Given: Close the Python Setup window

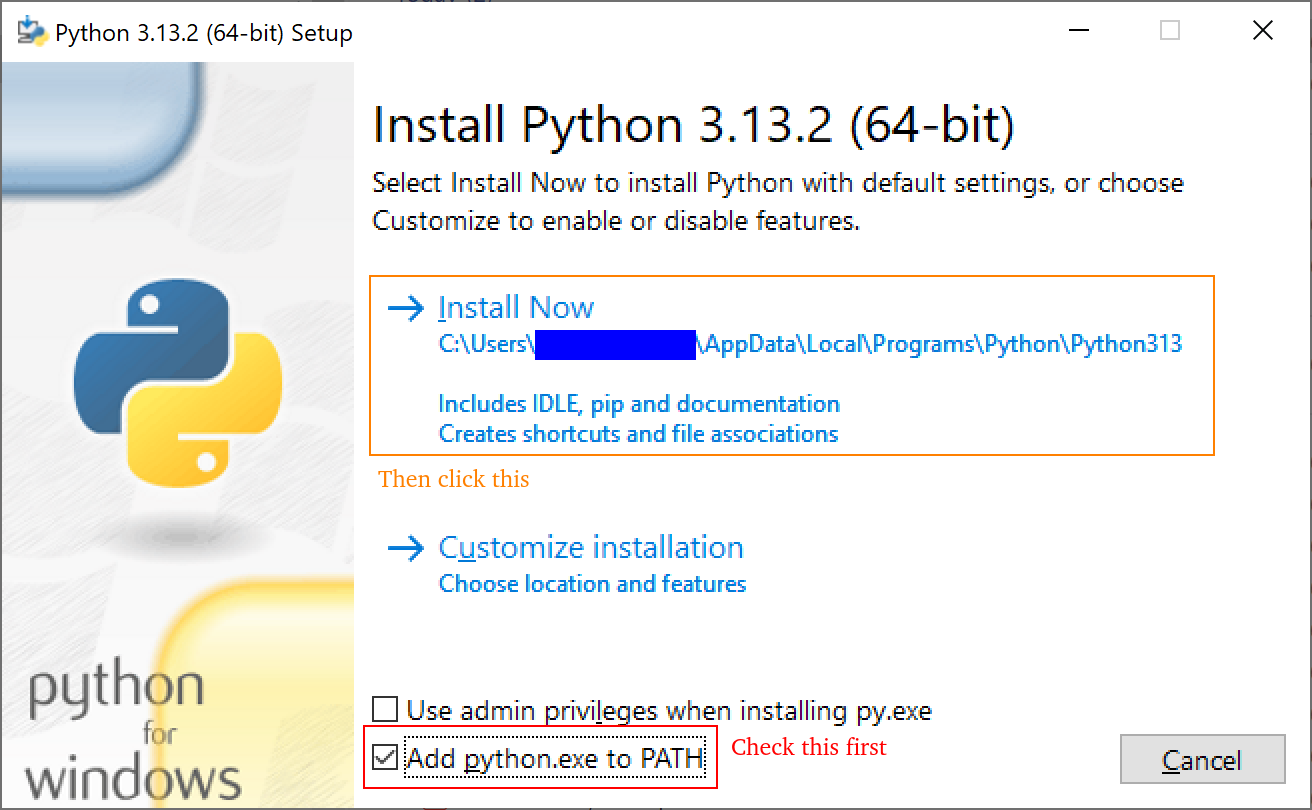Looking at the screenshot, I should [x=1262, y=31].
